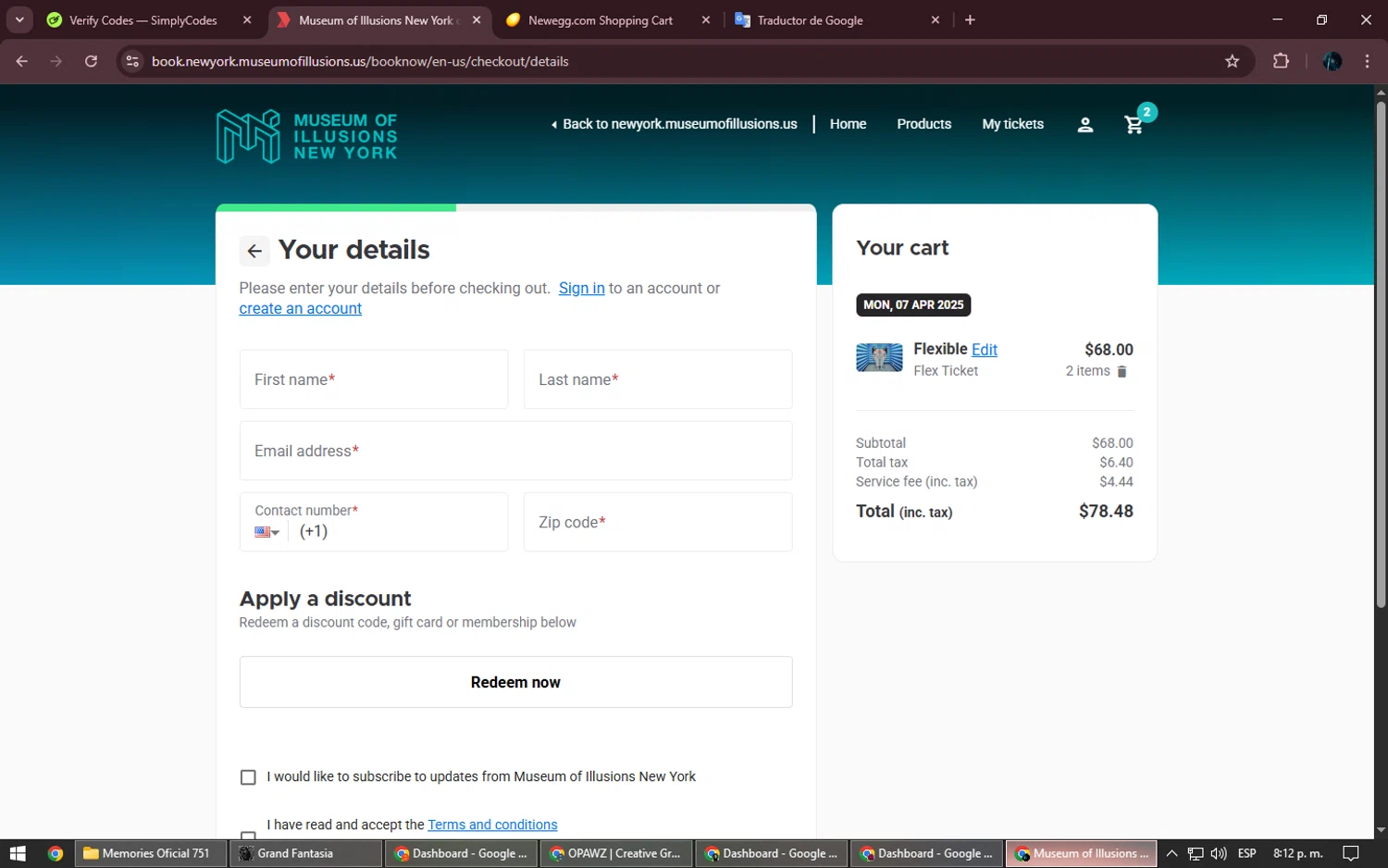Reload the page
The height and width of the screenshot is (868, 1388).
[x=91, y=61]
